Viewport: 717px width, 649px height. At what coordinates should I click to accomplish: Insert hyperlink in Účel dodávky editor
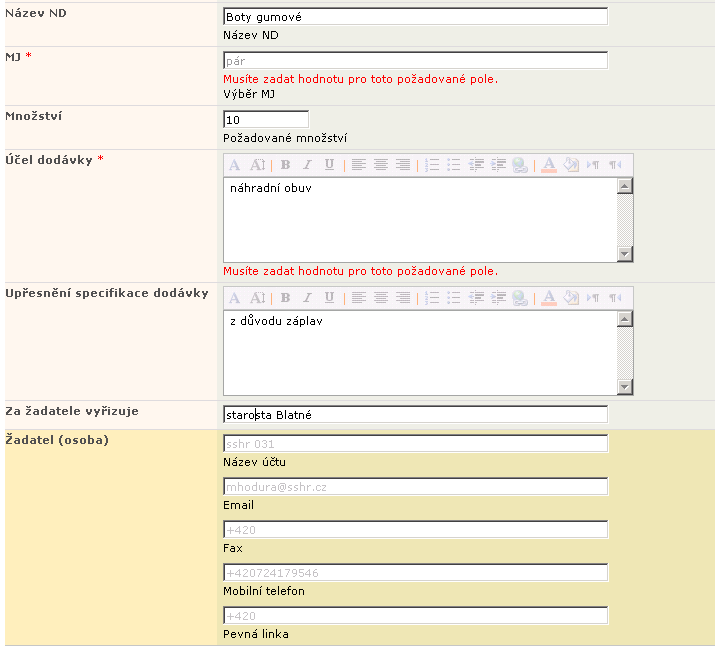click(x=520, y=165)
